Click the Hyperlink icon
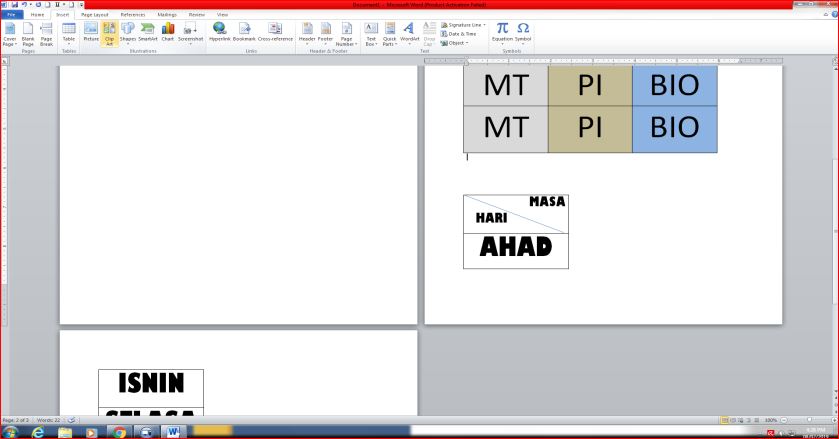This screenshot has width=839, height=439. pos(219,32)
